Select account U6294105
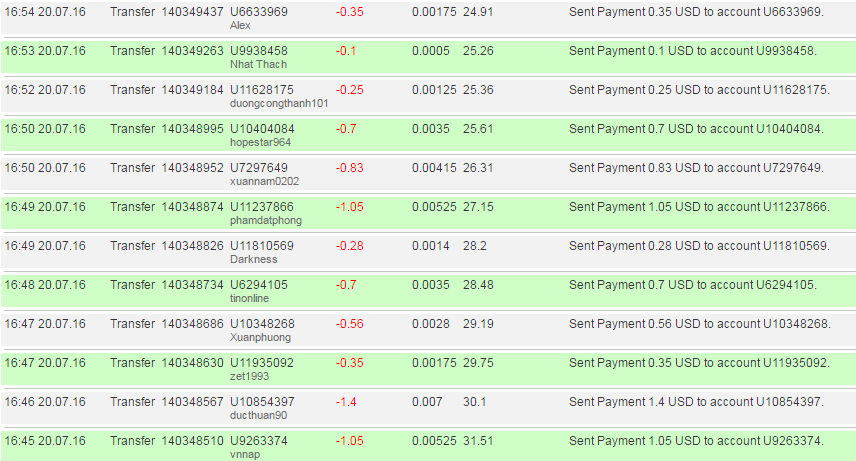This screenshot has width=856, height=461. [259, 285]
